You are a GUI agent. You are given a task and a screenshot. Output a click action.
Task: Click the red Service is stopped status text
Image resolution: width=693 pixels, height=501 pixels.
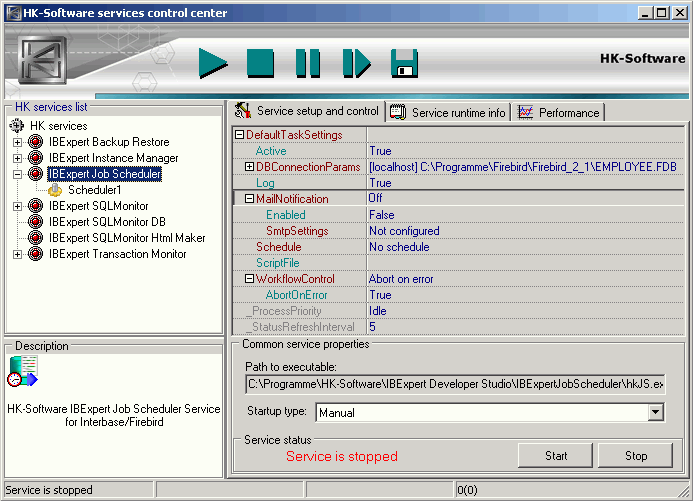pos(342,456)
